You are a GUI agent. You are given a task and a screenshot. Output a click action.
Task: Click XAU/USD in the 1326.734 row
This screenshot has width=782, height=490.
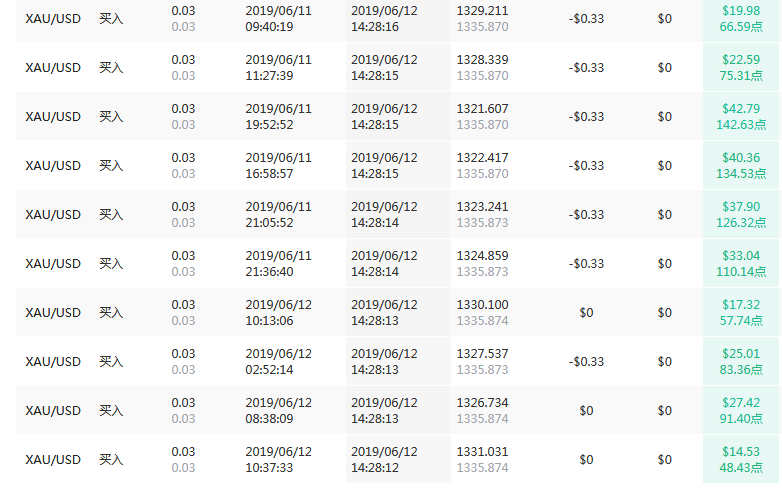53,410
